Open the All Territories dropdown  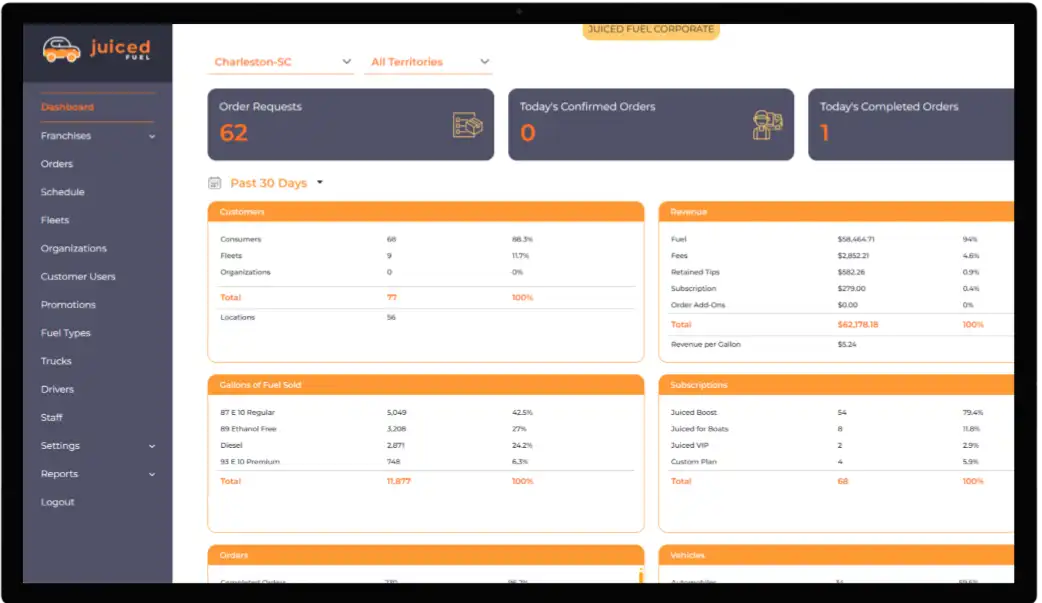pos(429,62)
